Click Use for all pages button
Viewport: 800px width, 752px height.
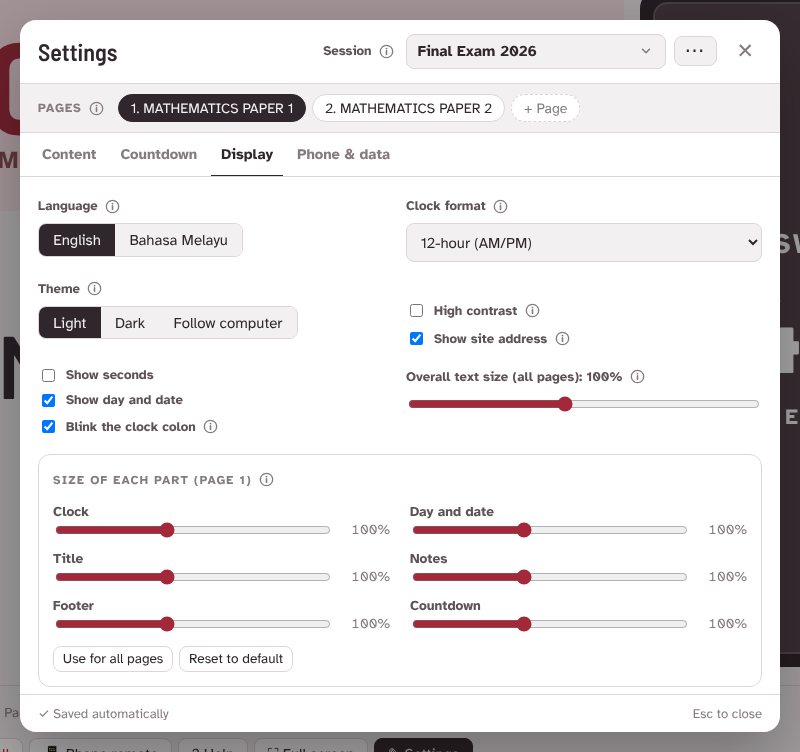coord(113,659)
